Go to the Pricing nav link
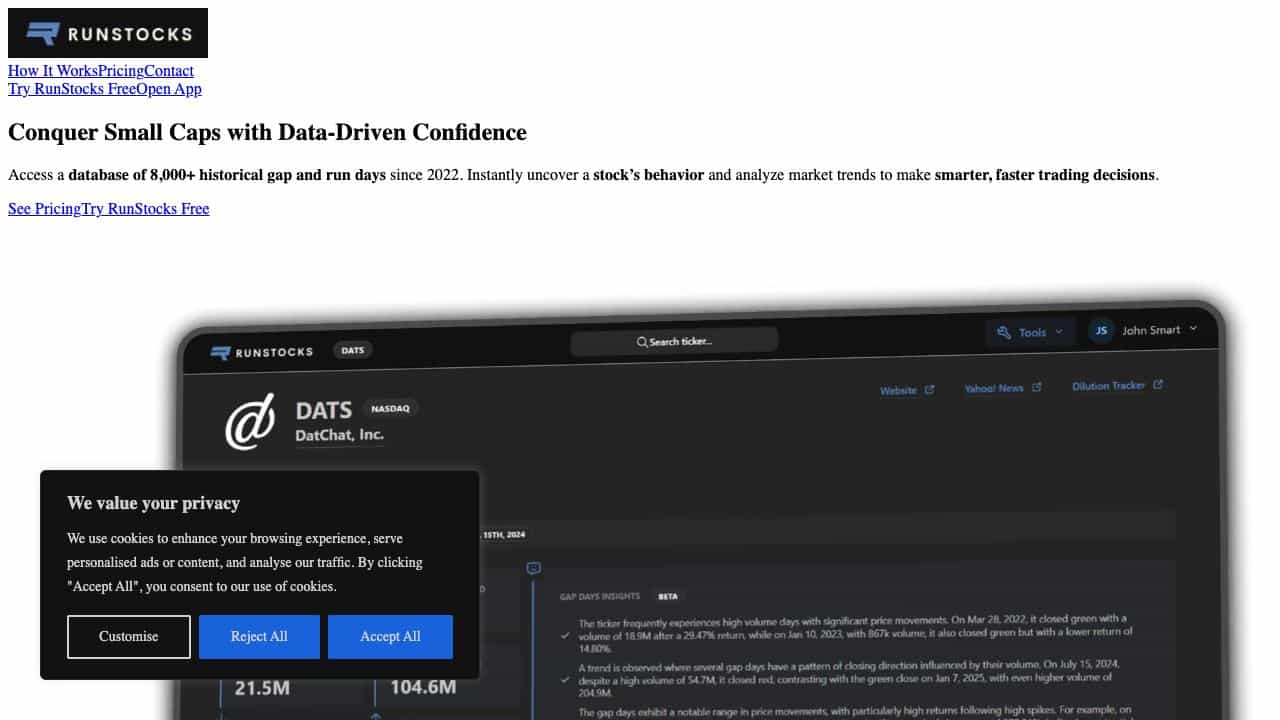The width and height of the screenshot is (1280, 720). [x=121, y=70]
